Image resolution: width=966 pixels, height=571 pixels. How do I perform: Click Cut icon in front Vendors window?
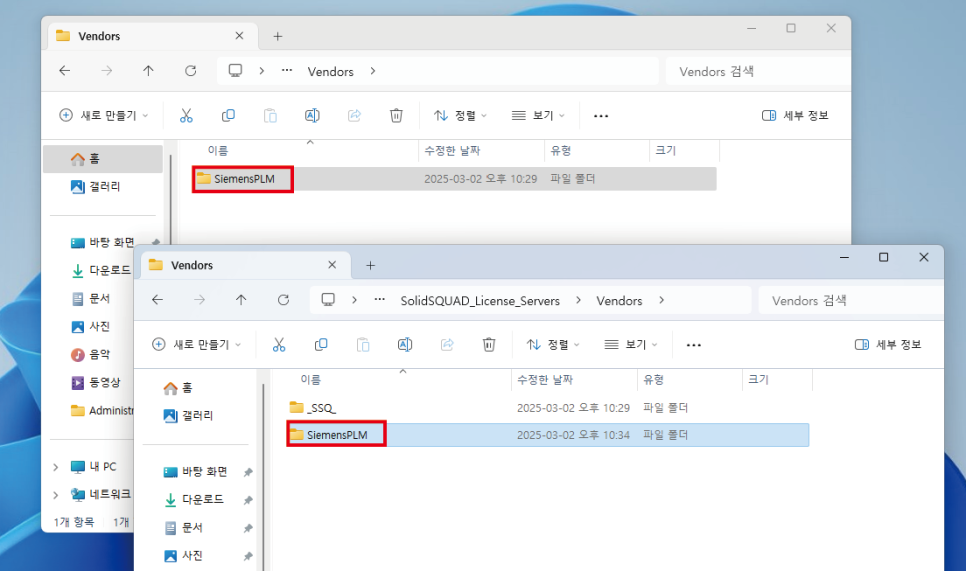click(x=279, y=345)
